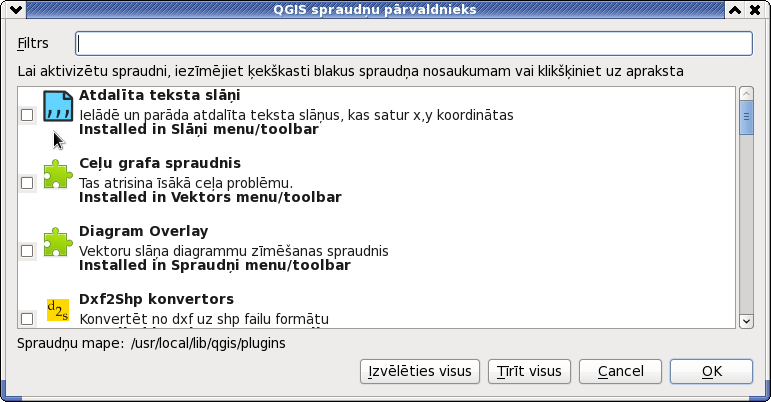
Task: Select the Diagram Overlay title text
Action: point(144,231)
